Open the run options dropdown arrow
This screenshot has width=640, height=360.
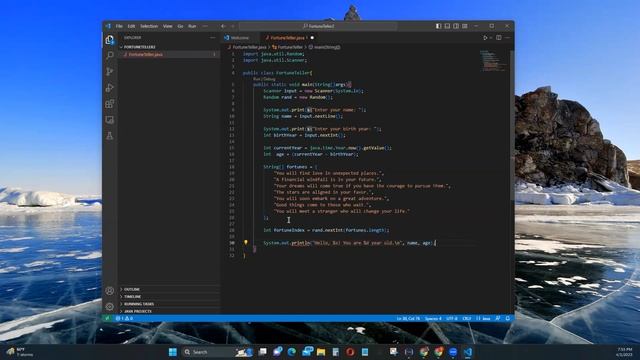[490, 38]
